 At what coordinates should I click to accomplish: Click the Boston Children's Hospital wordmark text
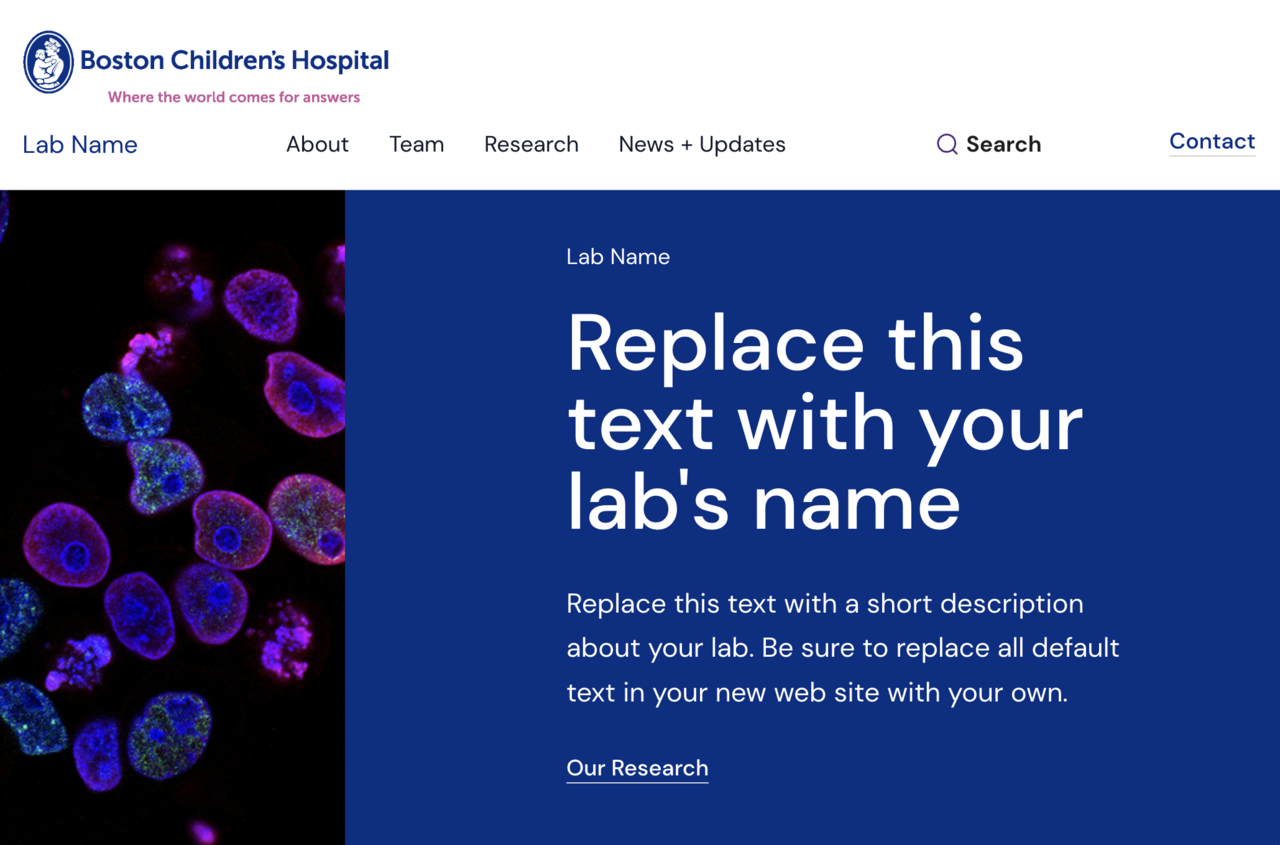point(237,60)
